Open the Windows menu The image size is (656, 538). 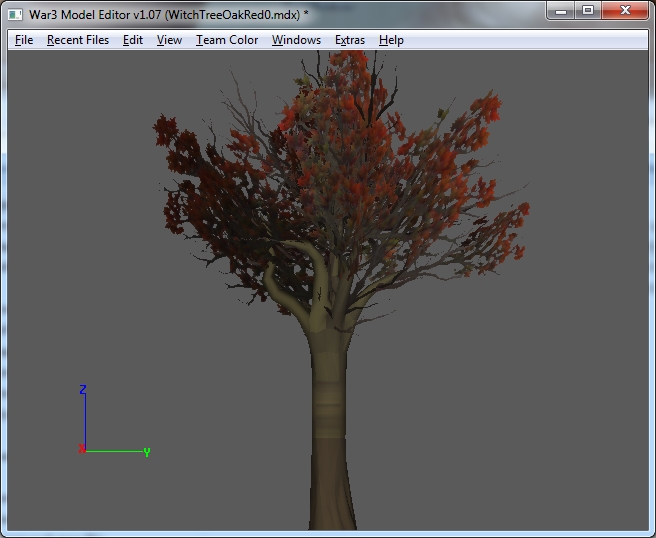pyautogui.click(x=296, y=40)
